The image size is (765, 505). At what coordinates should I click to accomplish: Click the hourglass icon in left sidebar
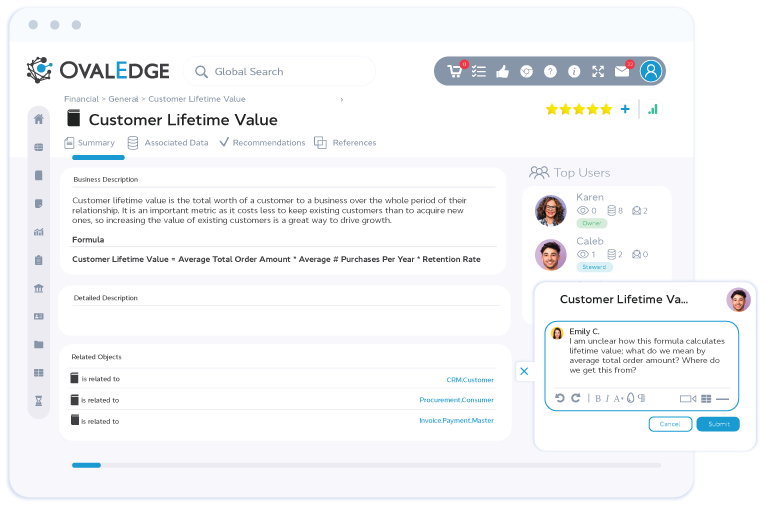pos(39,401)
